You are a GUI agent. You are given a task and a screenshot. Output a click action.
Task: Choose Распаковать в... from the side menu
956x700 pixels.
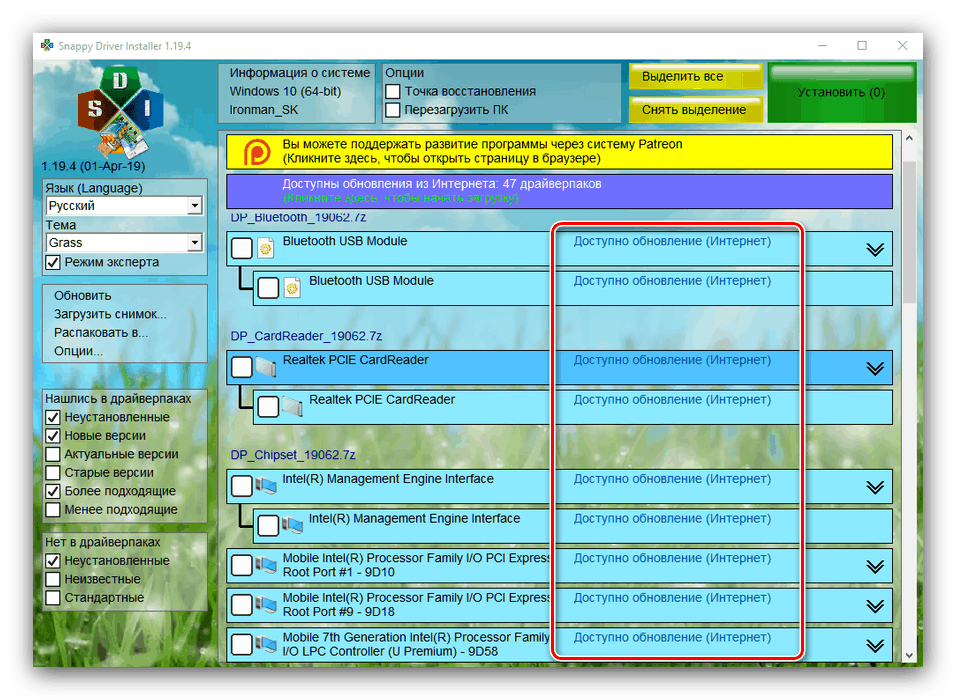pos(101,333)
